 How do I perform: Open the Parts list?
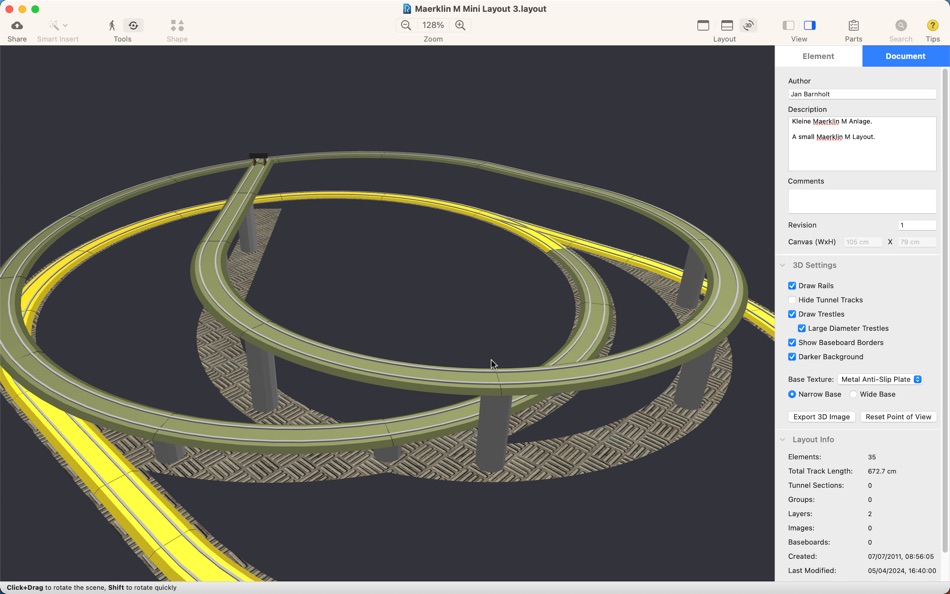pos(853,25)
